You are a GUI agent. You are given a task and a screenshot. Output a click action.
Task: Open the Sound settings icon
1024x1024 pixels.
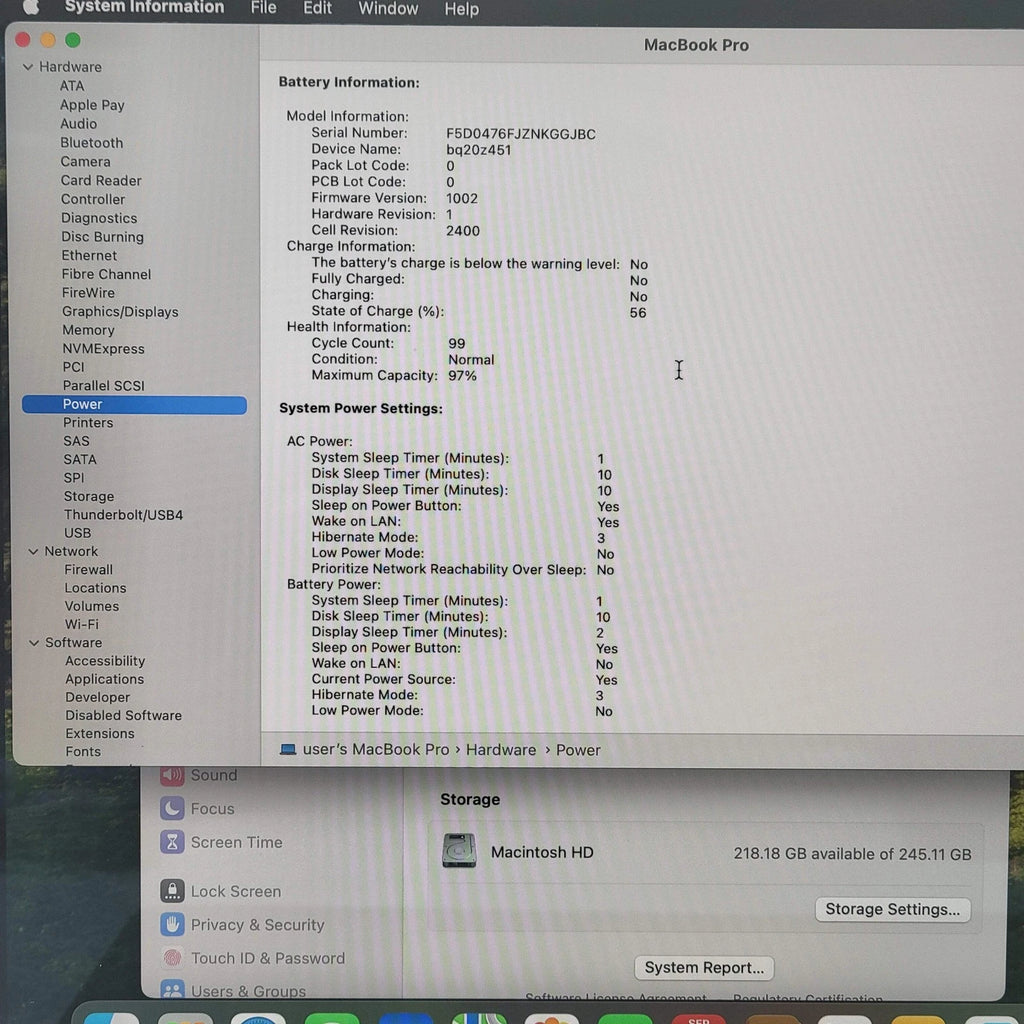tap(173, 776)
